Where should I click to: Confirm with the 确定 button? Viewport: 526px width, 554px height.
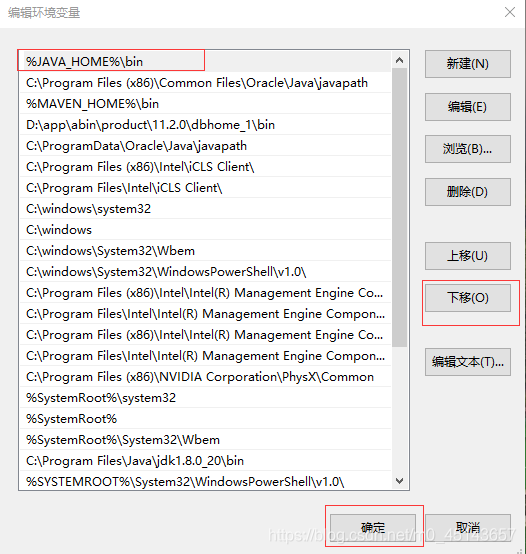373,528
